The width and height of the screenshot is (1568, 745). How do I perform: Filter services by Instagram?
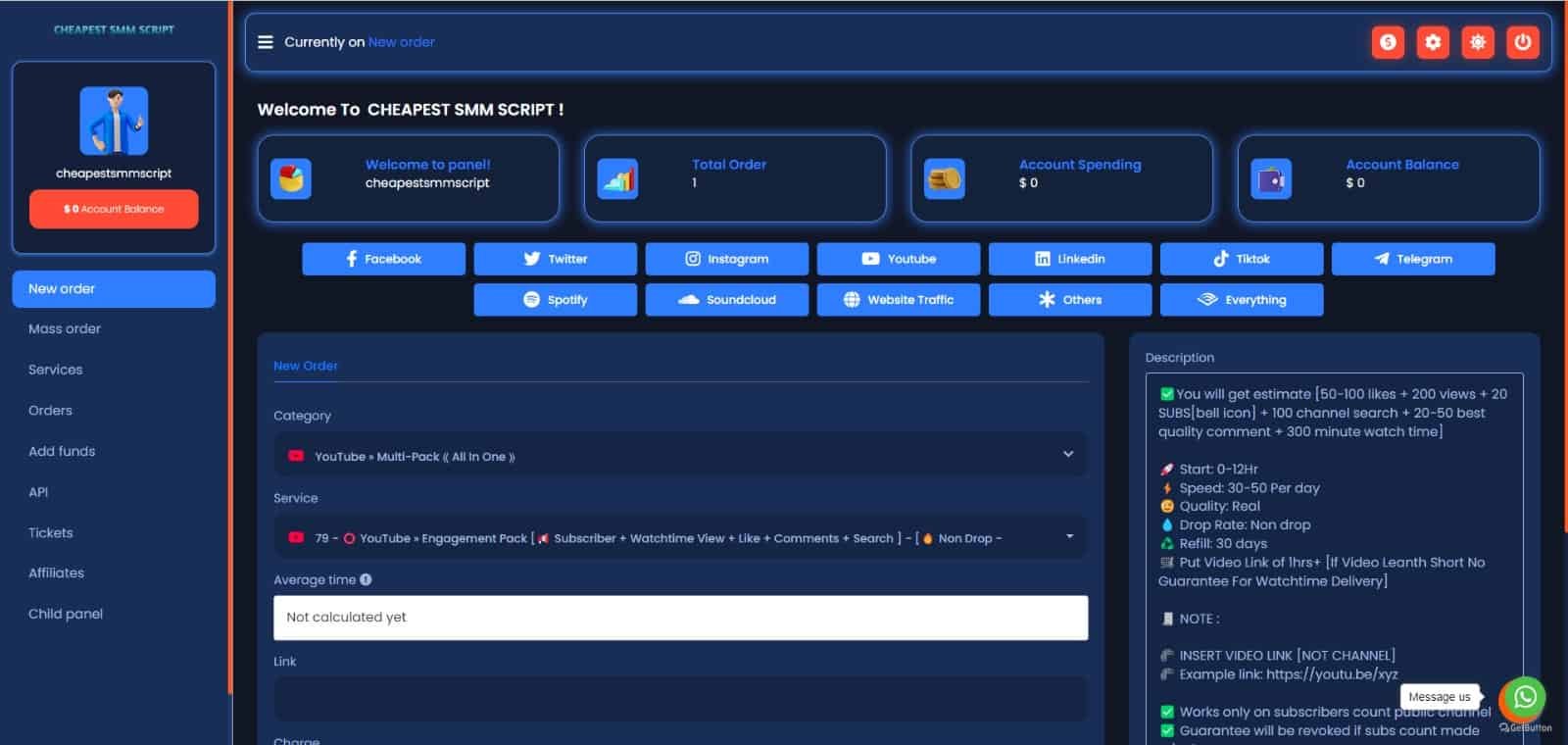tap(726, 259)
